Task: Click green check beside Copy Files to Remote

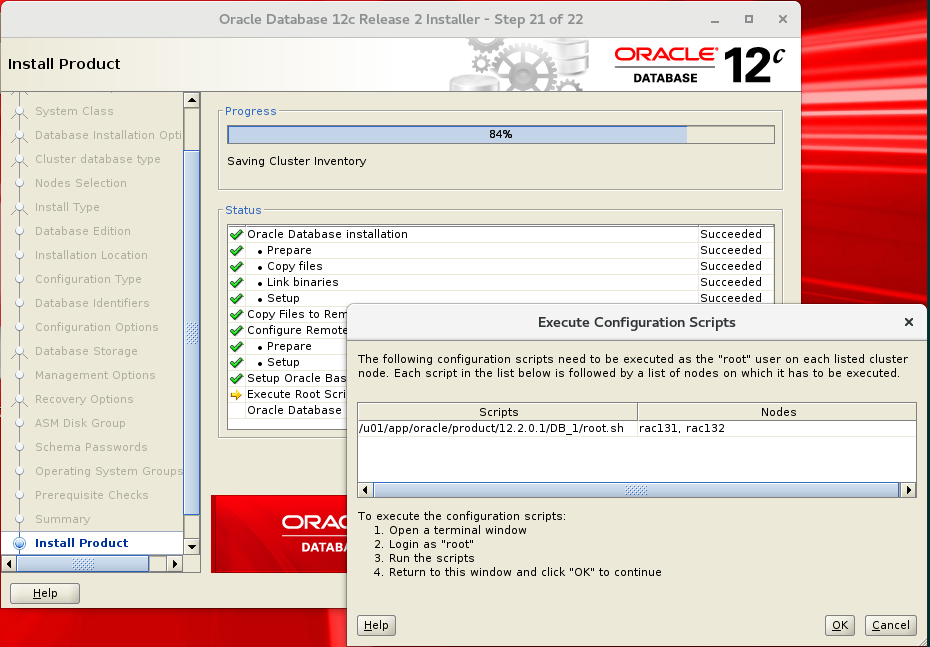Action: [x=236, y=314]
